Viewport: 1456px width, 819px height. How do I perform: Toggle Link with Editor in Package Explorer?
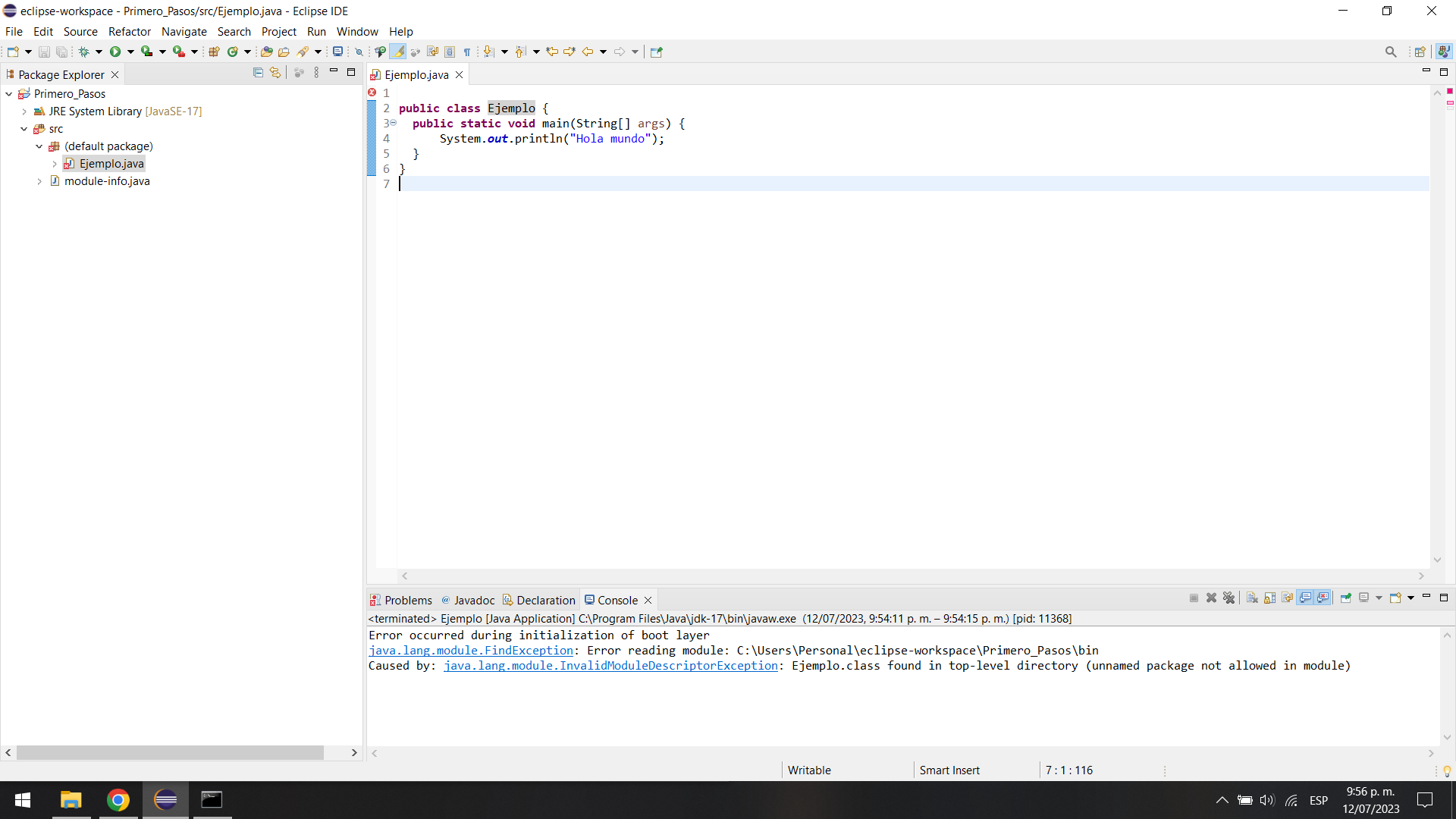coord(275,73)
